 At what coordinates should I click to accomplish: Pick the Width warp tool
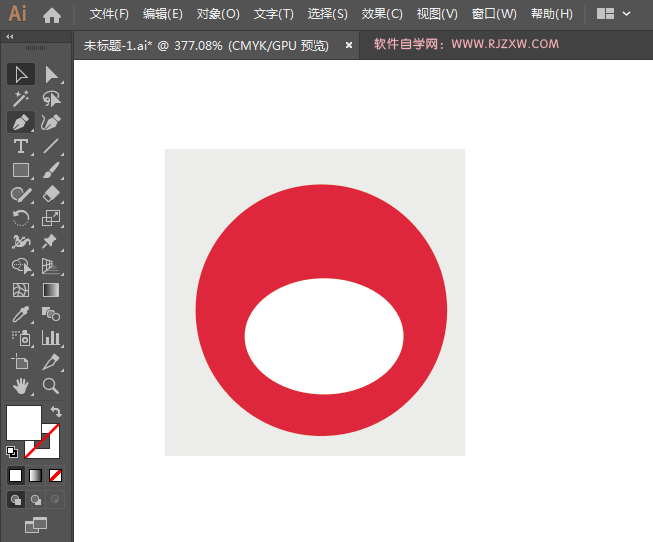coord(21,242)
